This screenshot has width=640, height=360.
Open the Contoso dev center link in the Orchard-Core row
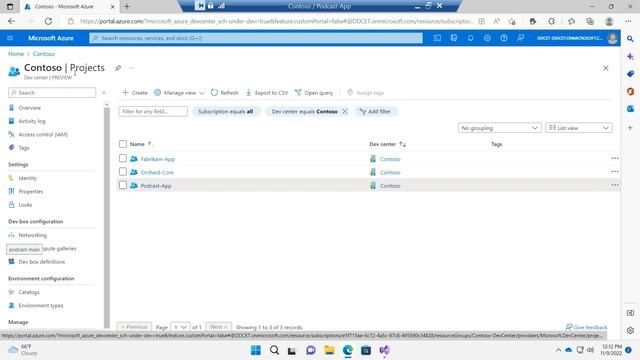pyautogui.click(x=390, y=173)
